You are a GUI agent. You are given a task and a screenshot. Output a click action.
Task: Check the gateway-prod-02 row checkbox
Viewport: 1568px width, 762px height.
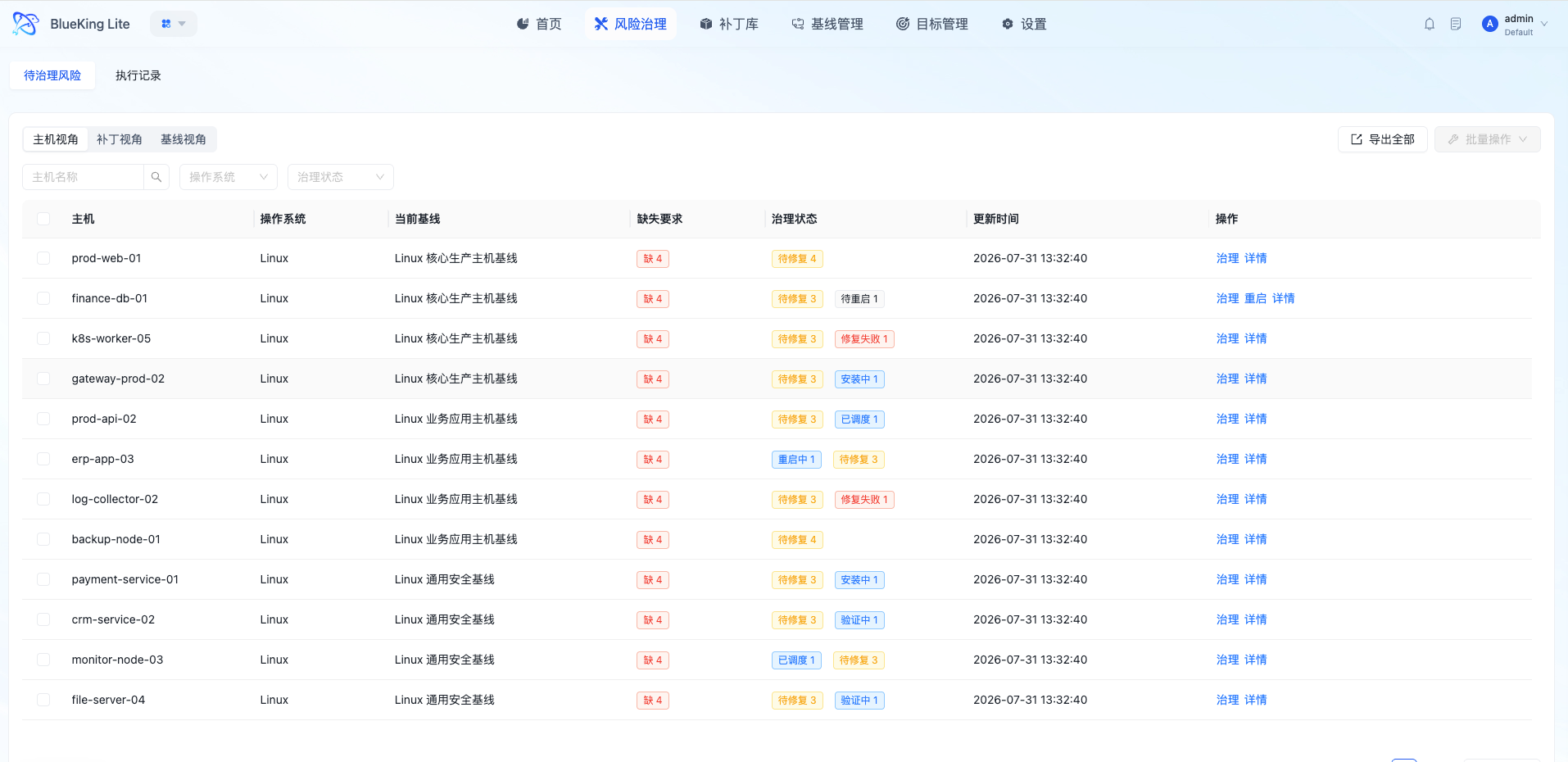pos(43,379)
